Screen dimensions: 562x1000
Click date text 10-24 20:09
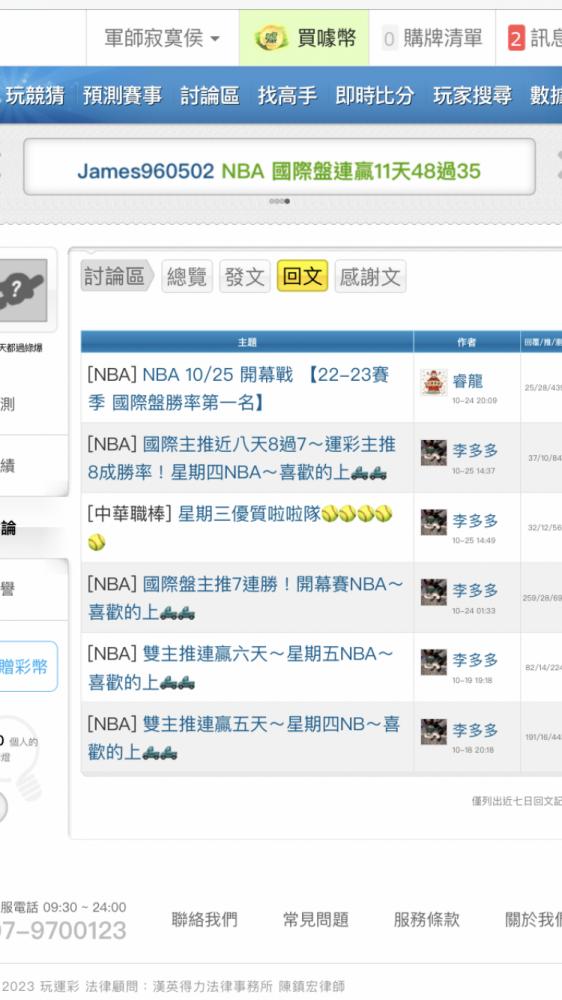click(x=475, y=401)
